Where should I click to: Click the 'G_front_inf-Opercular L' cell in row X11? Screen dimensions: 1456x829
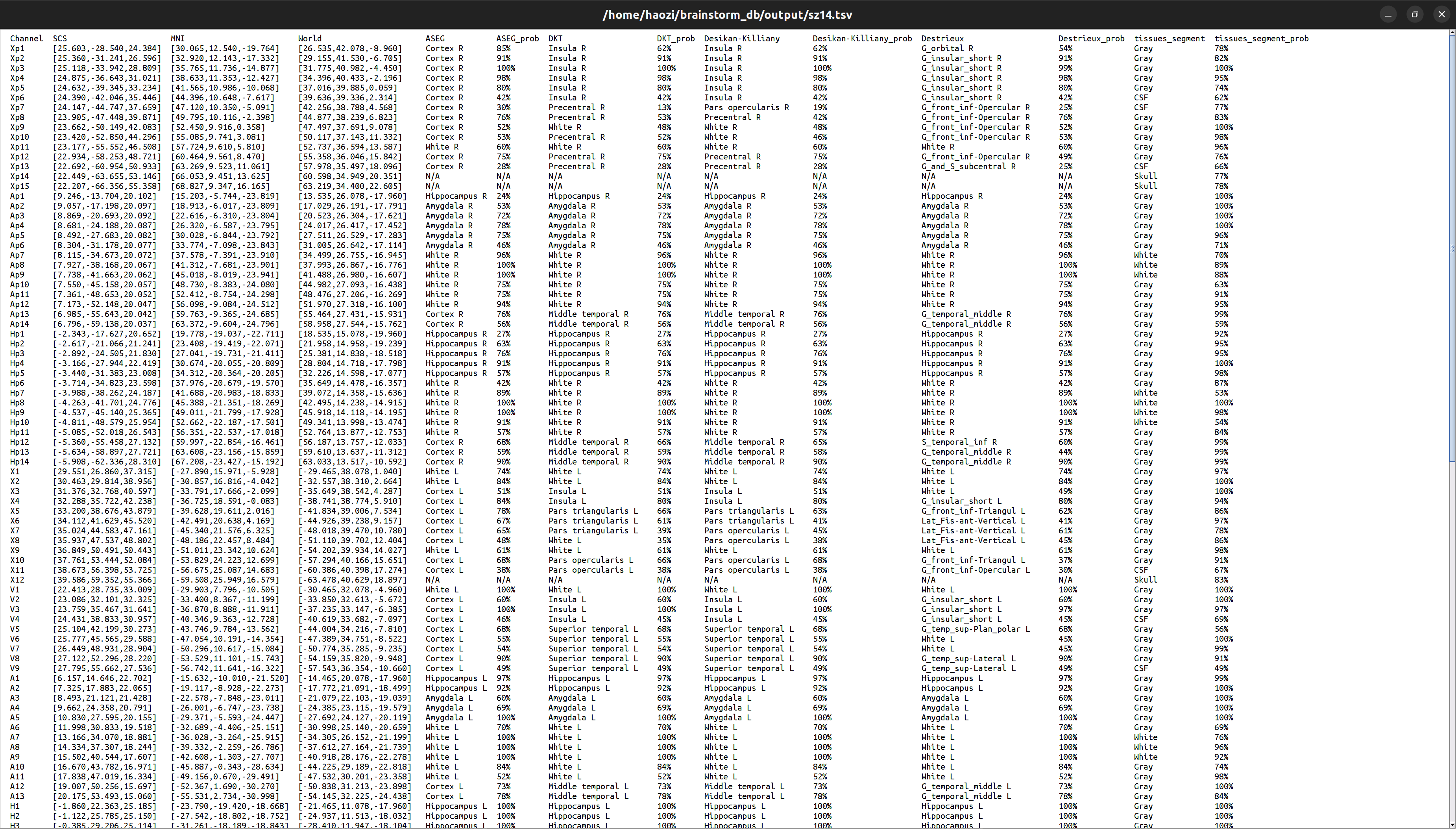[x=976, y=570]
